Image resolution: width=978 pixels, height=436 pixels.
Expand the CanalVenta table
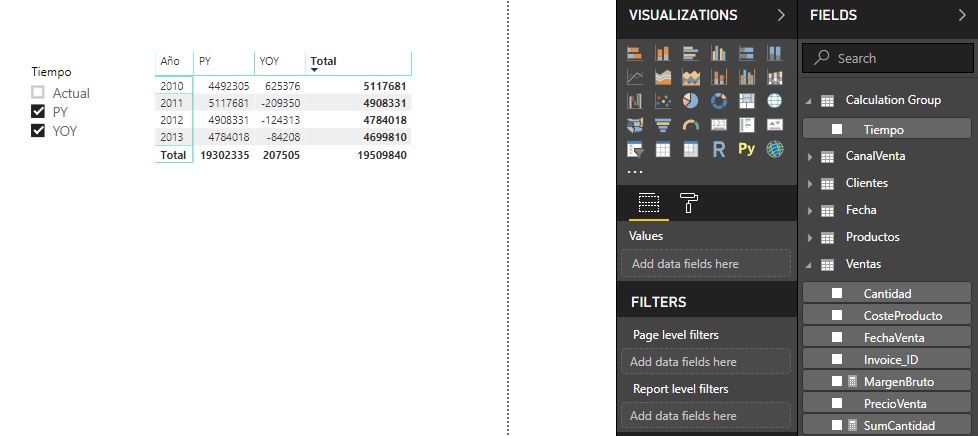(810, 157)
